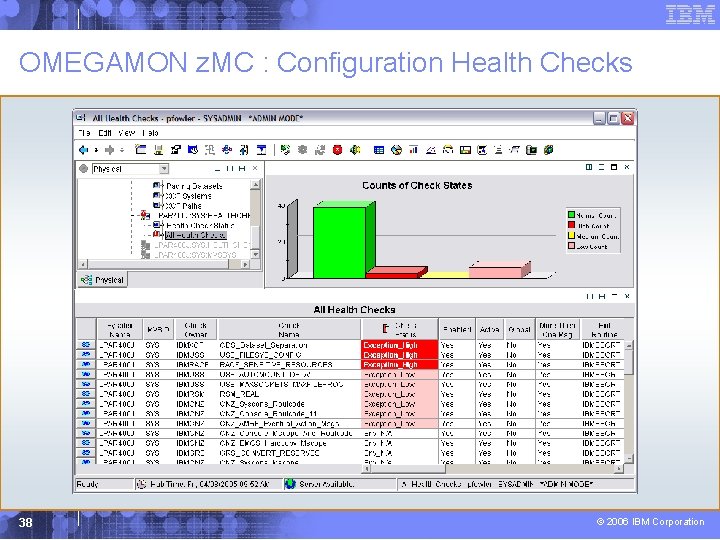Screen dimensions: 720x540
Task: Close the Counts of Check States pane
Action: [627, 167]
